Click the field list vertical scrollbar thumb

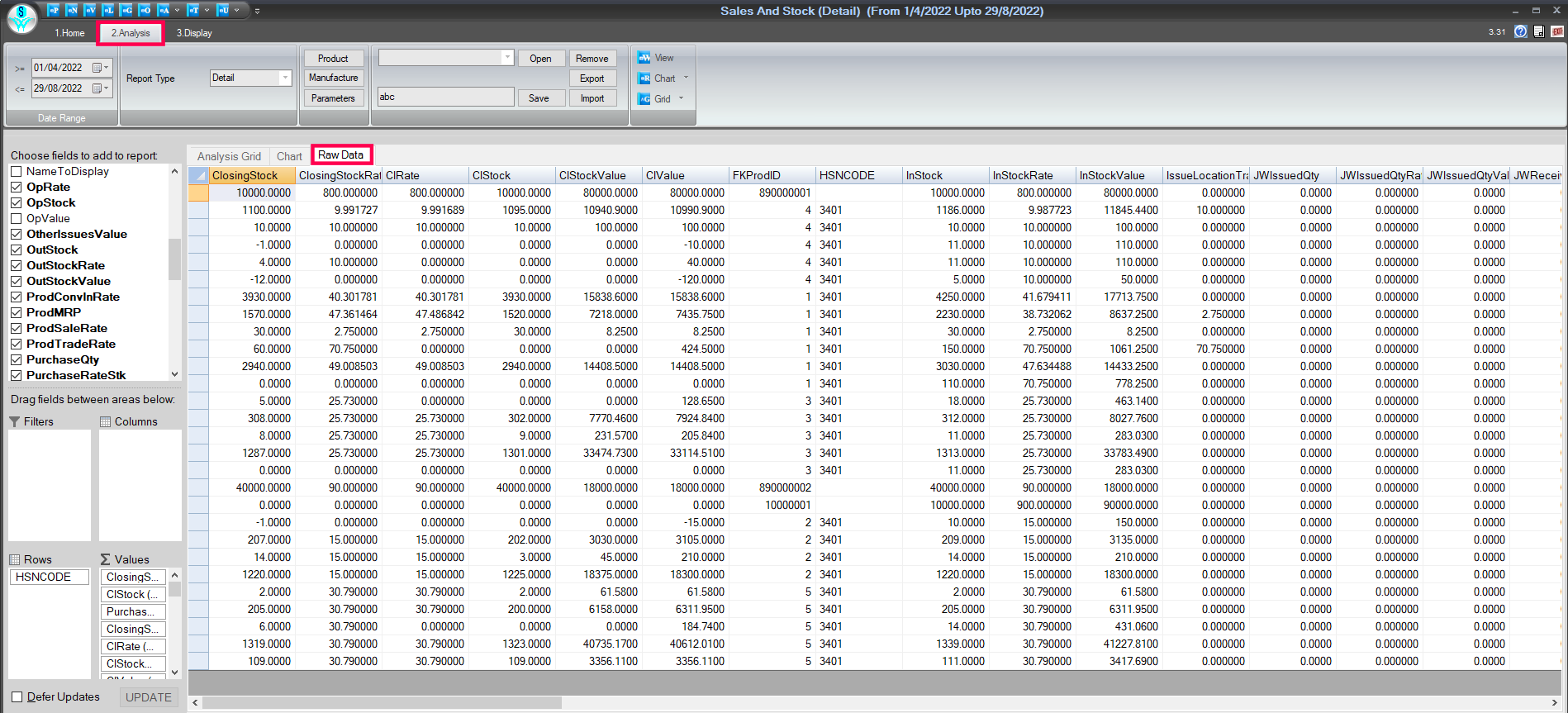[x=174, y=259]
